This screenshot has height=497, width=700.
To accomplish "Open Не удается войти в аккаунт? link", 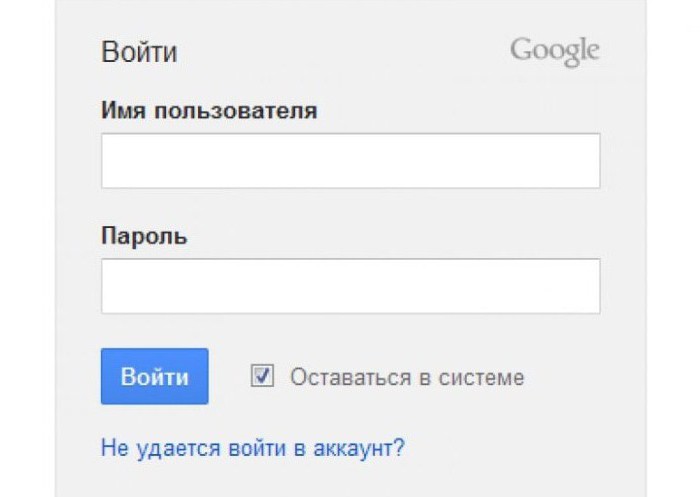I will [253, 448].
